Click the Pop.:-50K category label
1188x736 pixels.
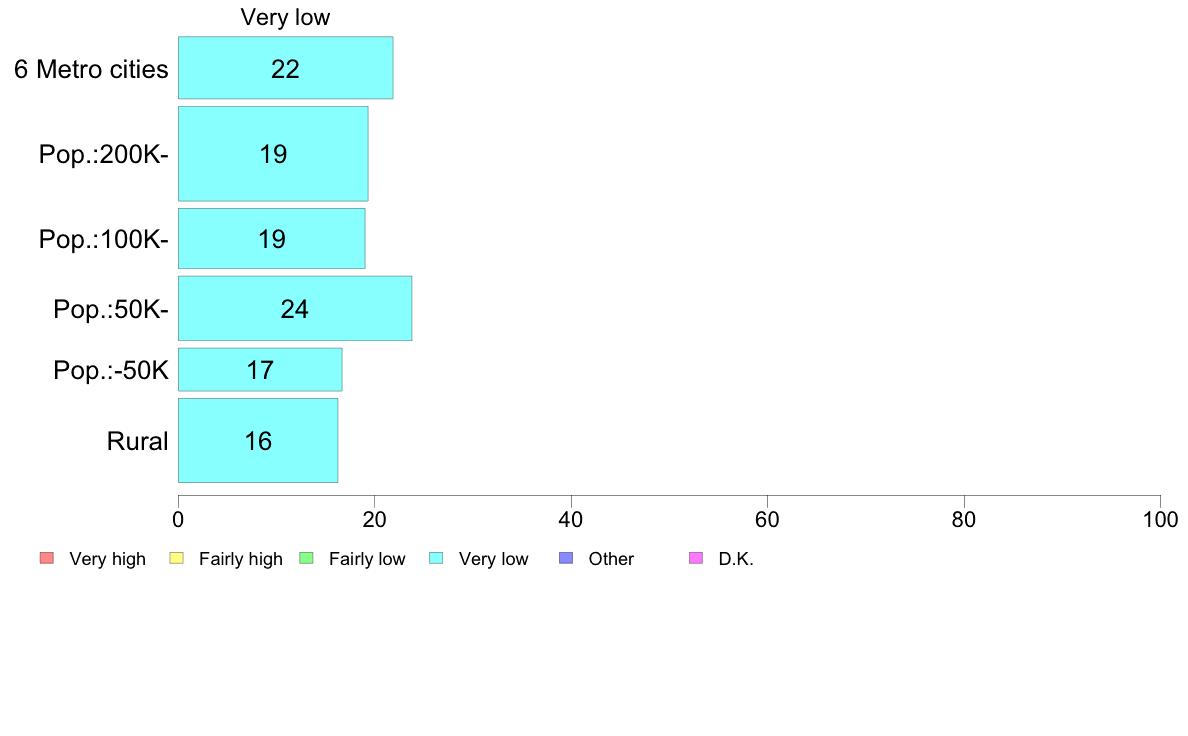111,371
